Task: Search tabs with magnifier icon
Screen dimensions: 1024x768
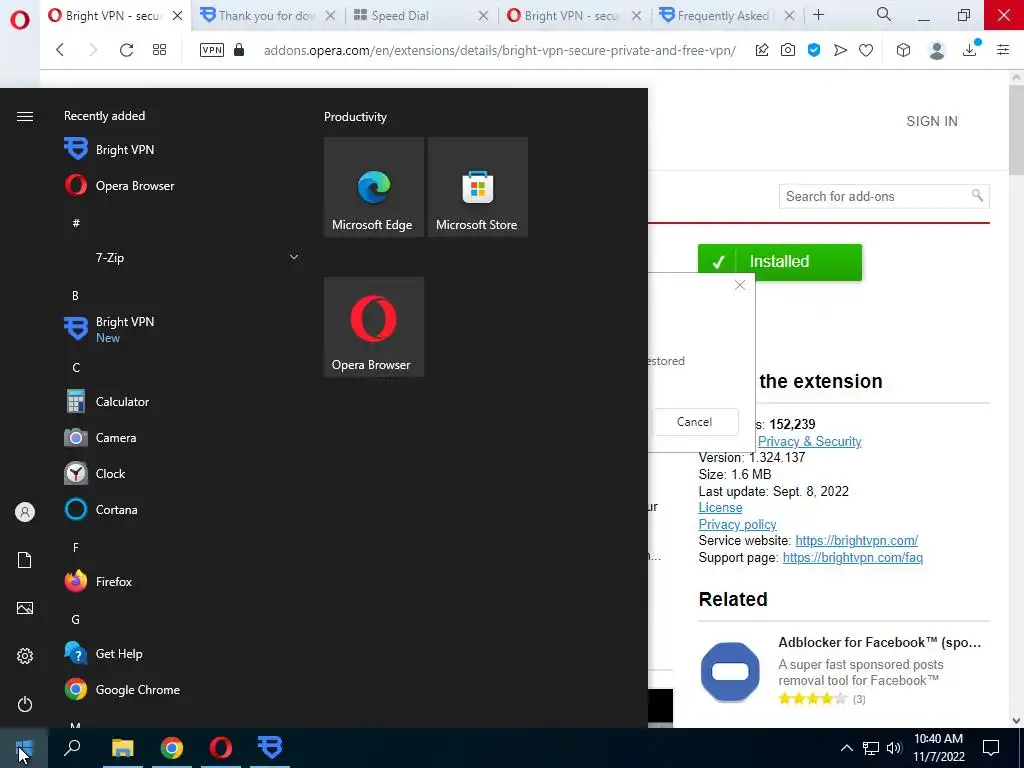Action: (884, 14)
